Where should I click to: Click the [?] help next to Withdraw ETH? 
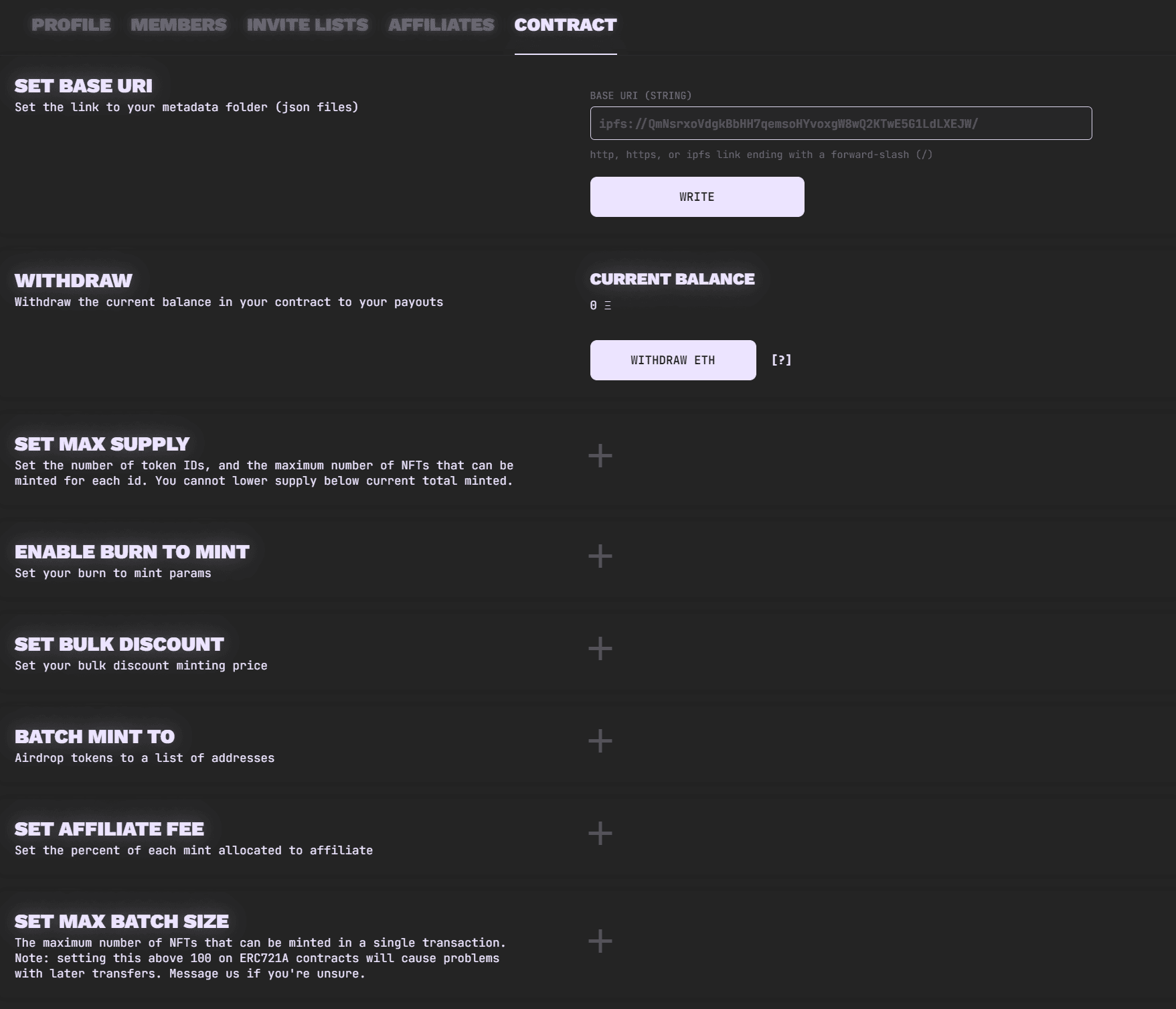pos(781,360)
